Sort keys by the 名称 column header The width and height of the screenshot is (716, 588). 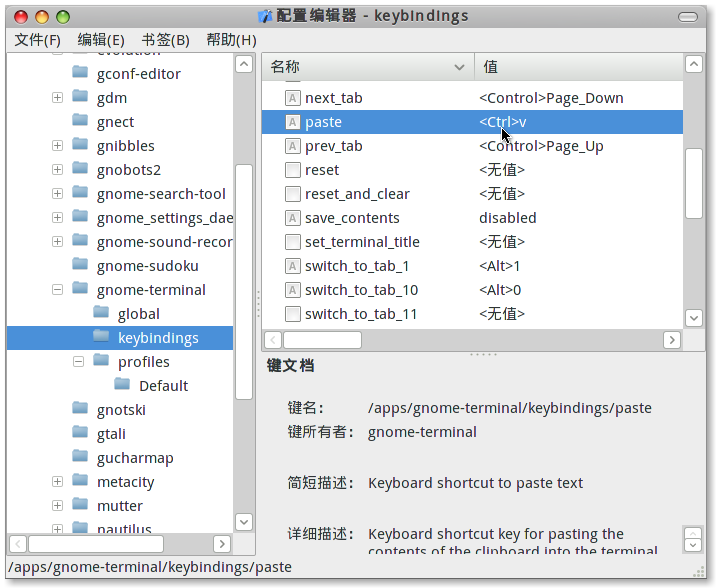(368, 67)
